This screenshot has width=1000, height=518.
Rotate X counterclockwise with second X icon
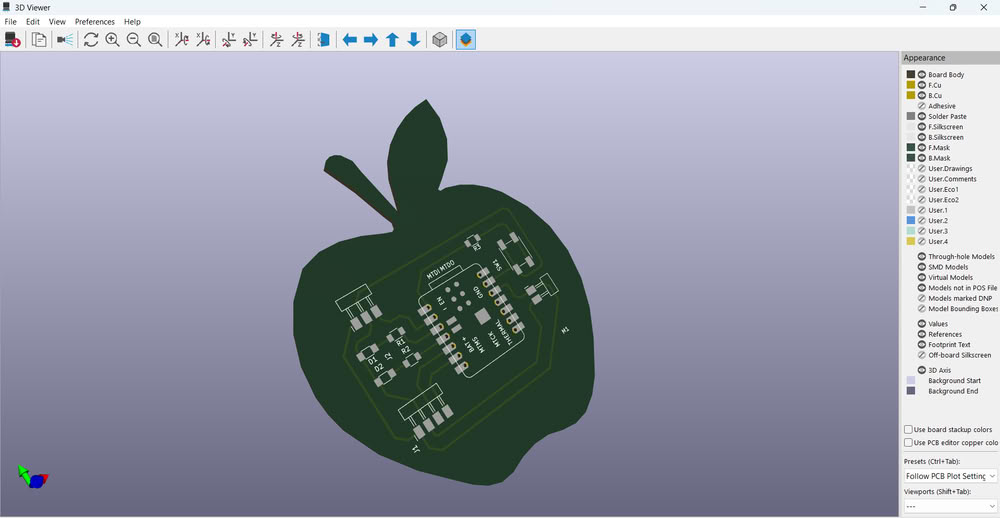203,40
